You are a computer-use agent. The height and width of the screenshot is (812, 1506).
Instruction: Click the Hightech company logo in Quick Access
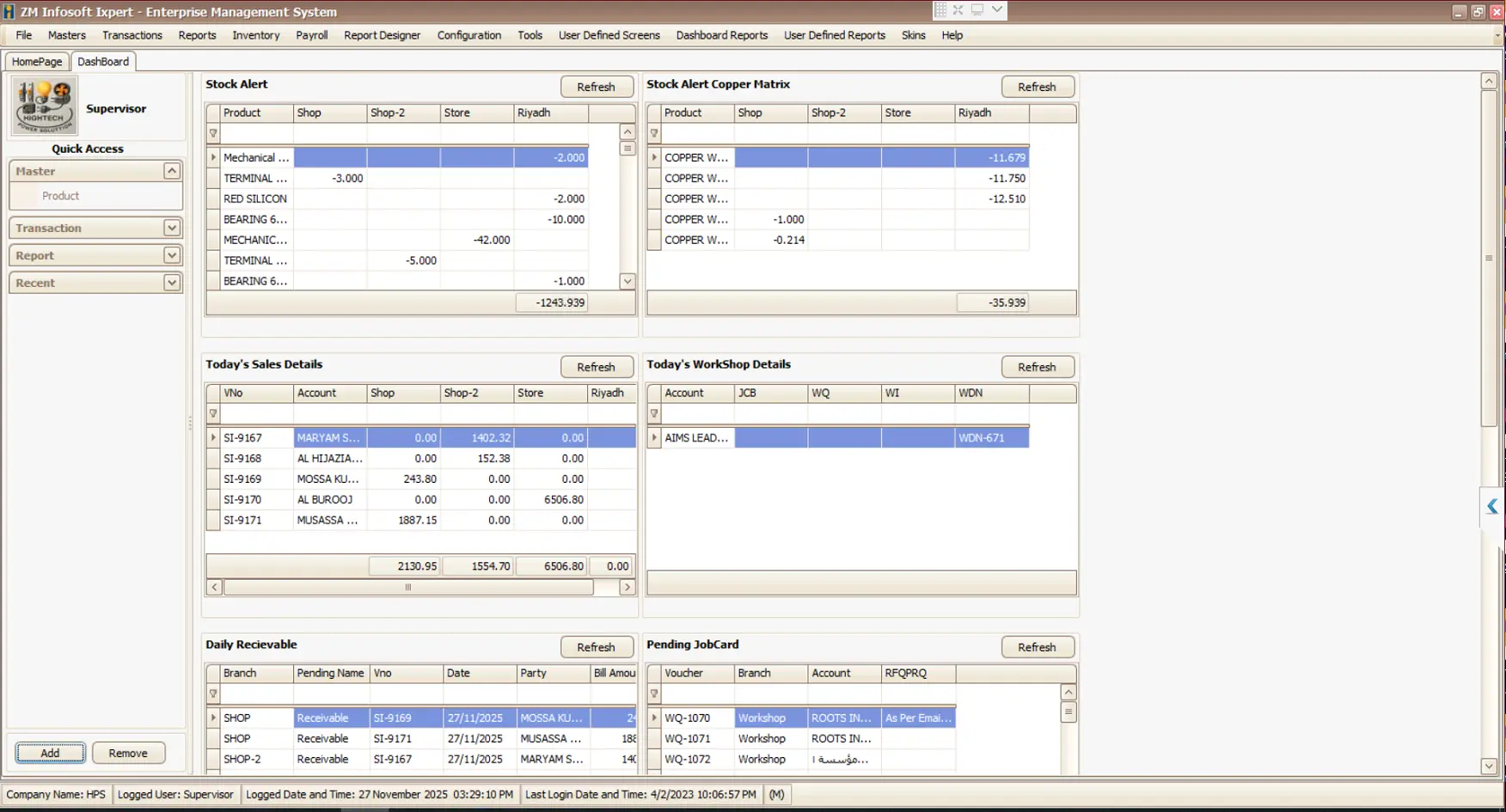click(x=44, y=105)
